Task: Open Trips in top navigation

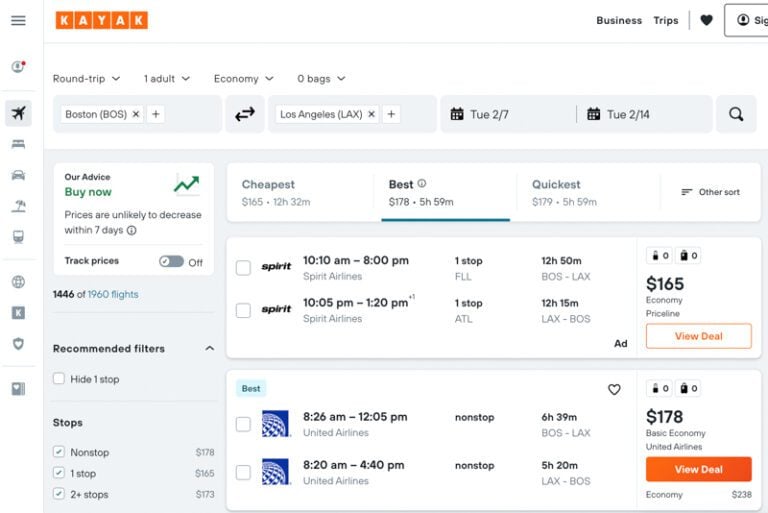Action: point(666,21)
